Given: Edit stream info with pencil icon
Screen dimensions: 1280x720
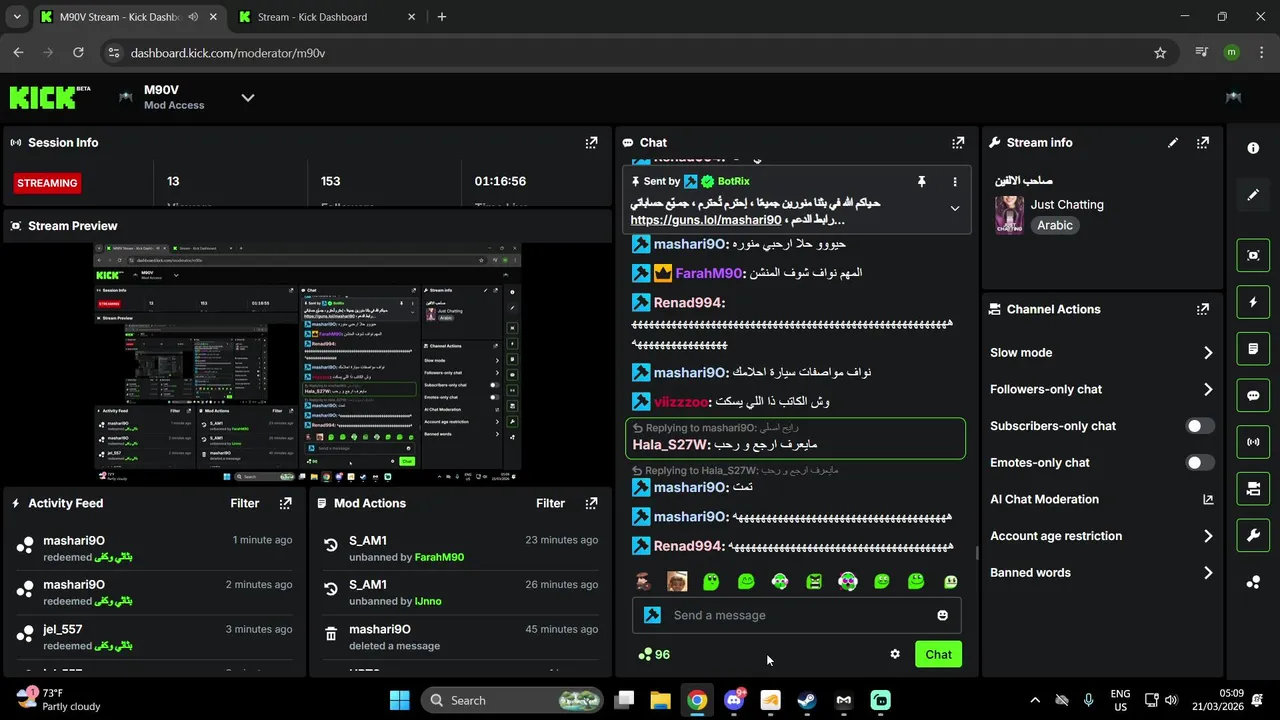Looking at the screenshot, I should (1173, 143).
